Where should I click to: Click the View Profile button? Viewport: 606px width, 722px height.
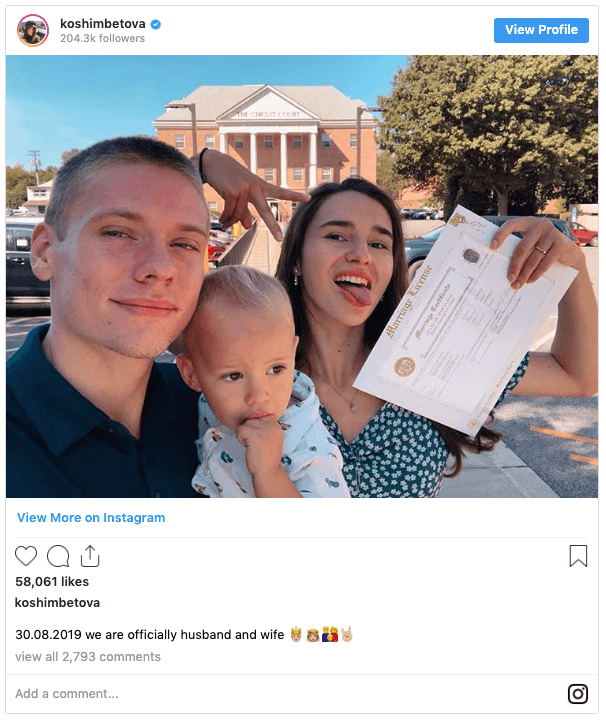tap(541, 30)
